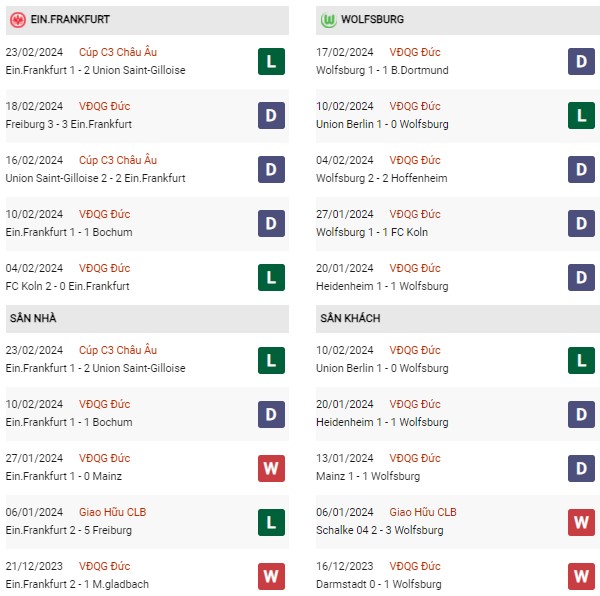This screenshot has width=600, height=596.
Task: Click the L badge for FC Koln 2-0 Ein.Frankfurt
Action: pos(271,277)
